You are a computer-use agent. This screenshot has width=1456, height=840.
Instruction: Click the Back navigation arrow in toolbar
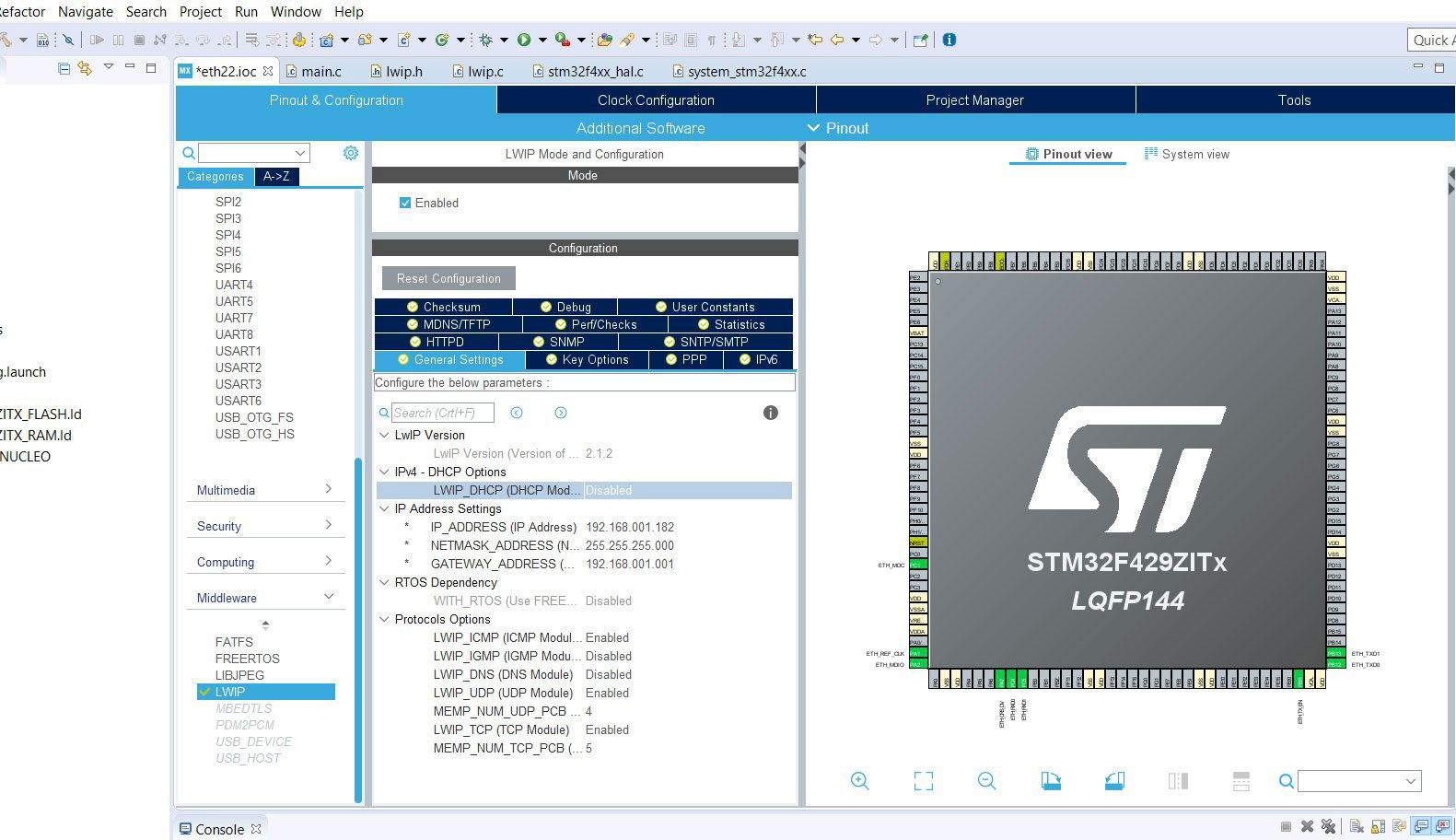[x=837, y=40]
